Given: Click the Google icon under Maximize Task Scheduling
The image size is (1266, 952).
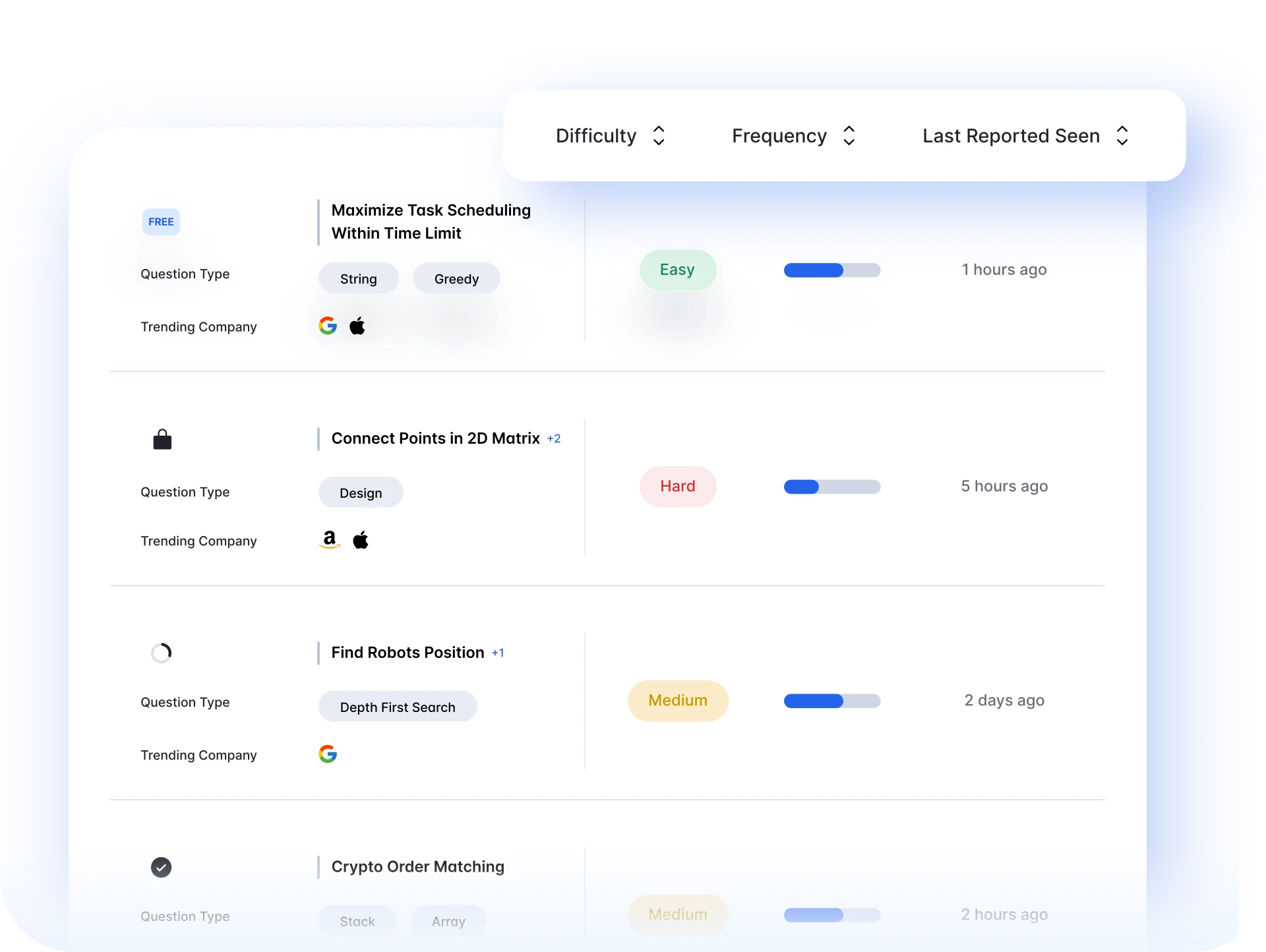Looking at the screenshot, I should point(328,325).
